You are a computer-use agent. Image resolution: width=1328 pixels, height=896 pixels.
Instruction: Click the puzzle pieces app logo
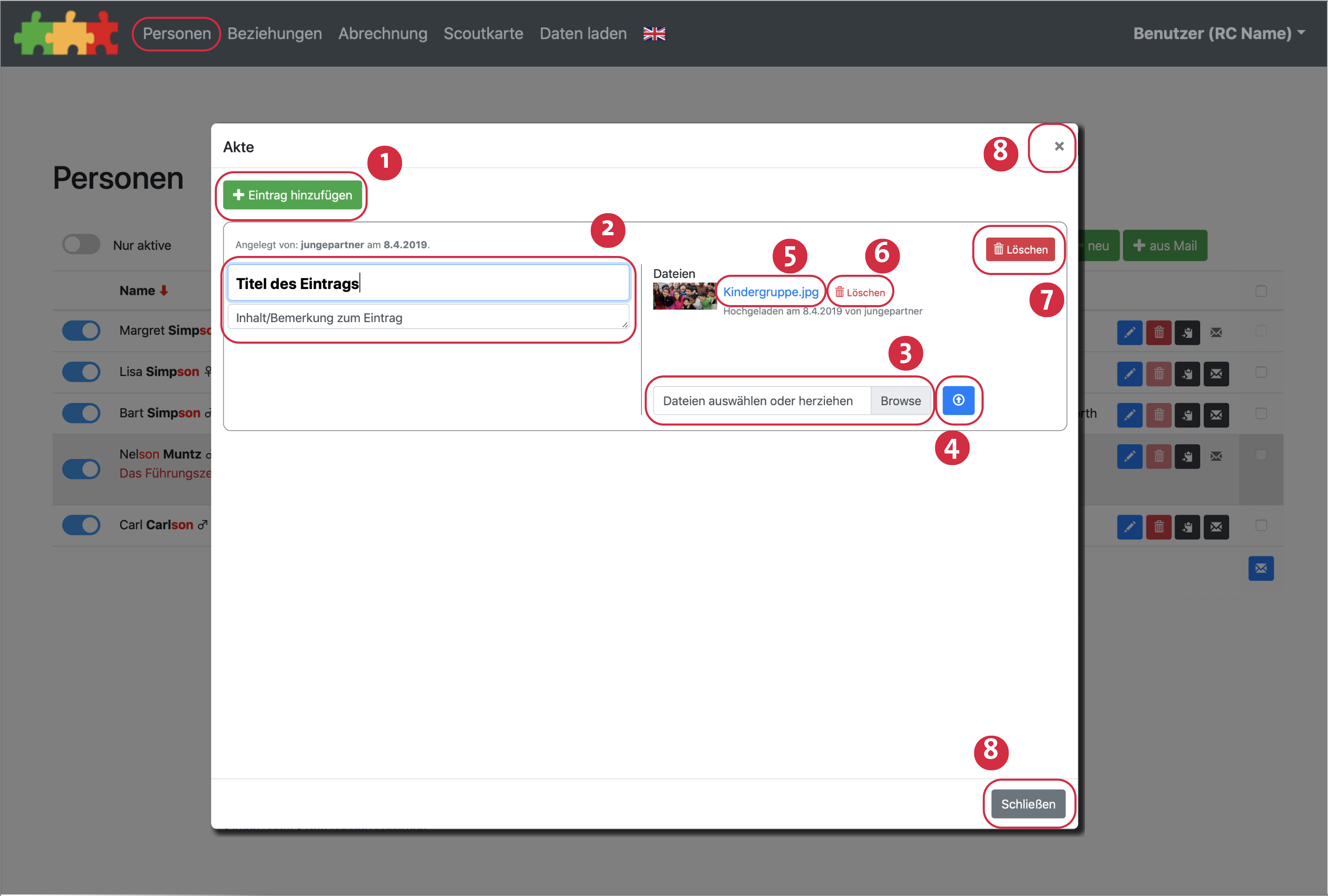(66, 33)
